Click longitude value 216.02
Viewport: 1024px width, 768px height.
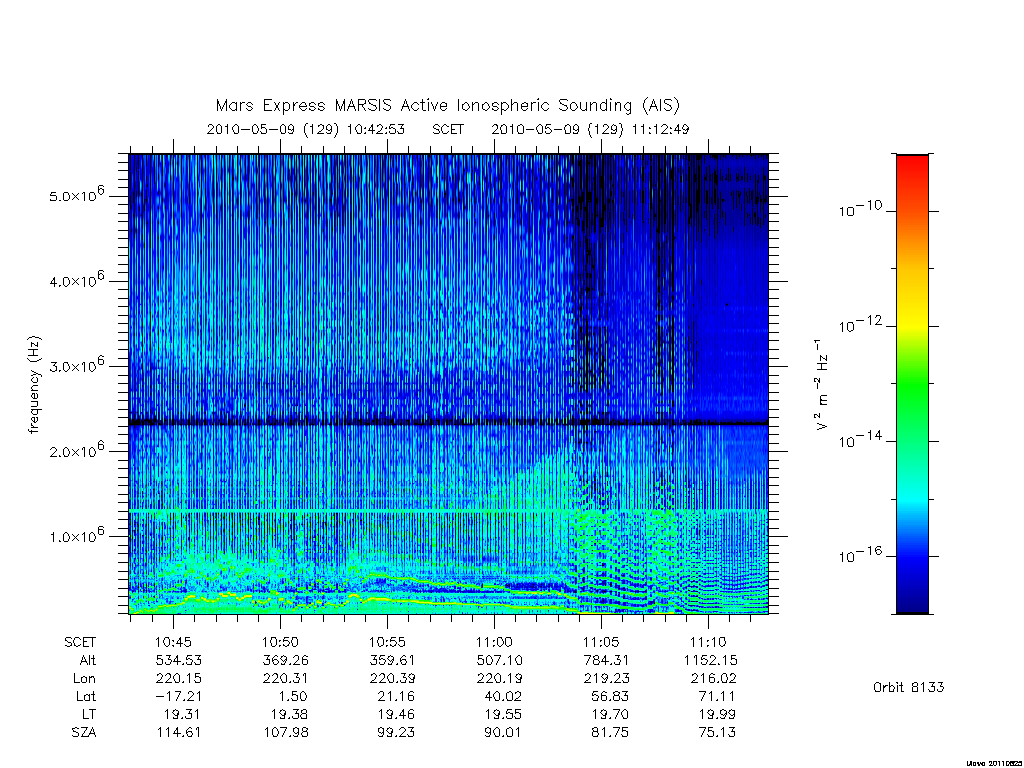[x=714, y=679]
